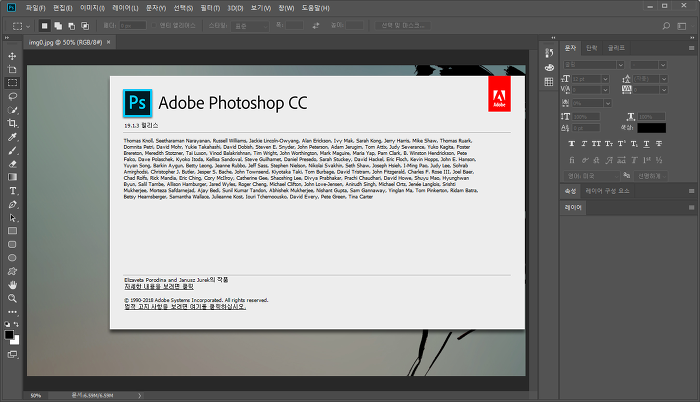Swap foreground and background colors icon
The height and width of the screenshot is (402, 700).
coord(17,324)
